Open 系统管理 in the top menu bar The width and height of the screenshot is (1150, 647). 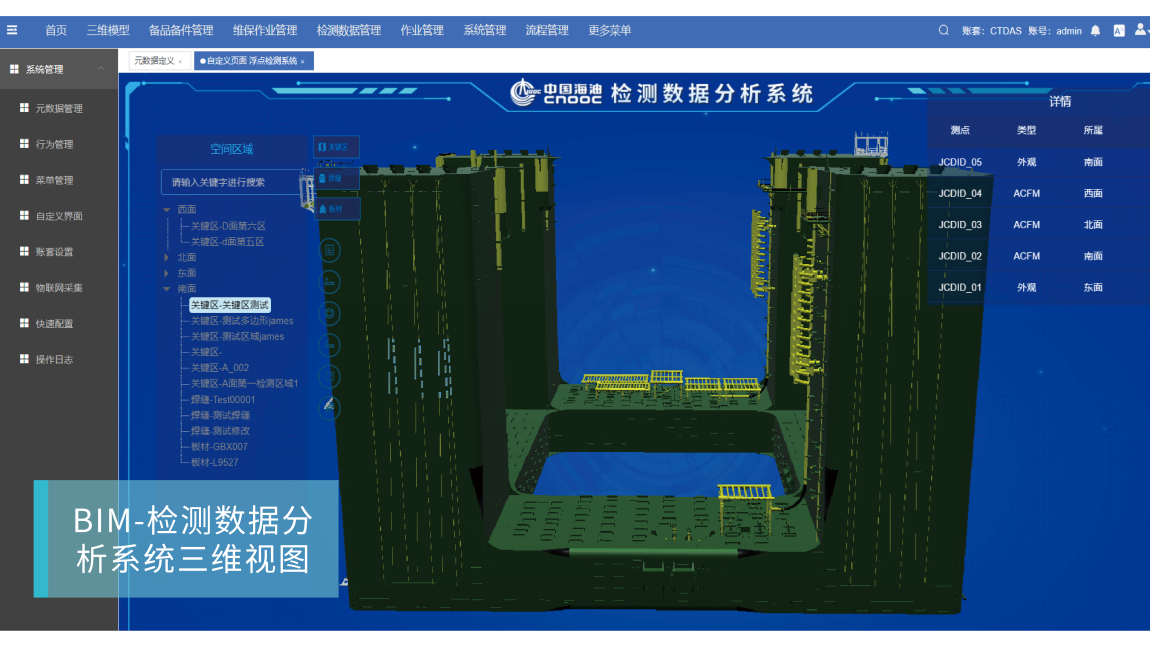pos(485,30)
